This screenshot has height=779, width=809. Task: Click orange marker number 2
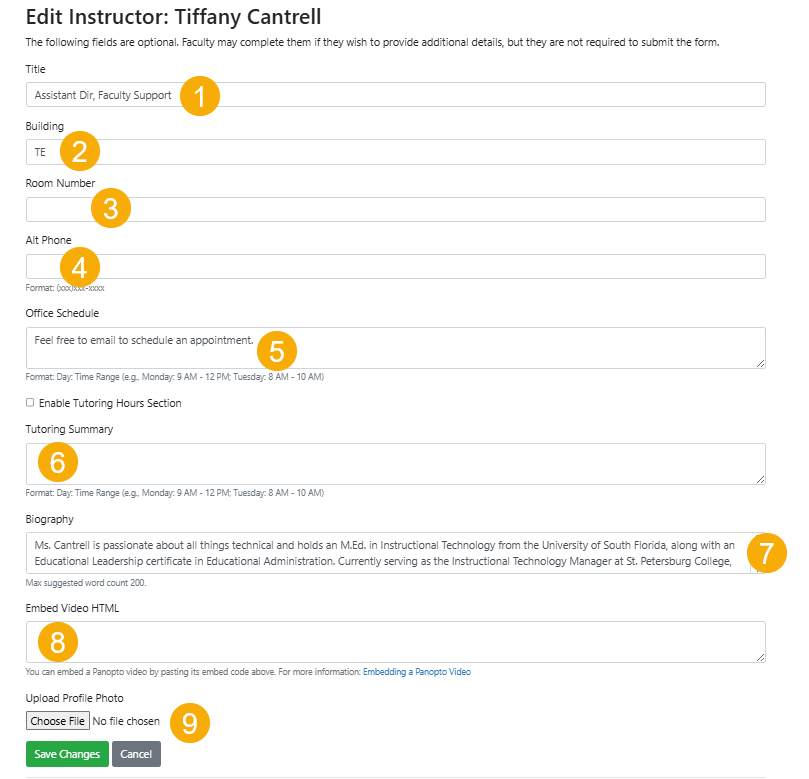tap(80, 152)
